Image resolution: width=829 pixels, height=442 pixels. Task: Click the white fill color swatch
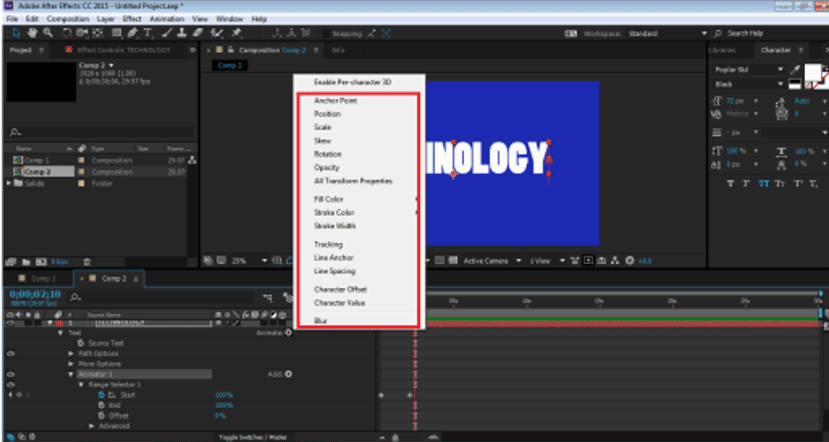812,72
